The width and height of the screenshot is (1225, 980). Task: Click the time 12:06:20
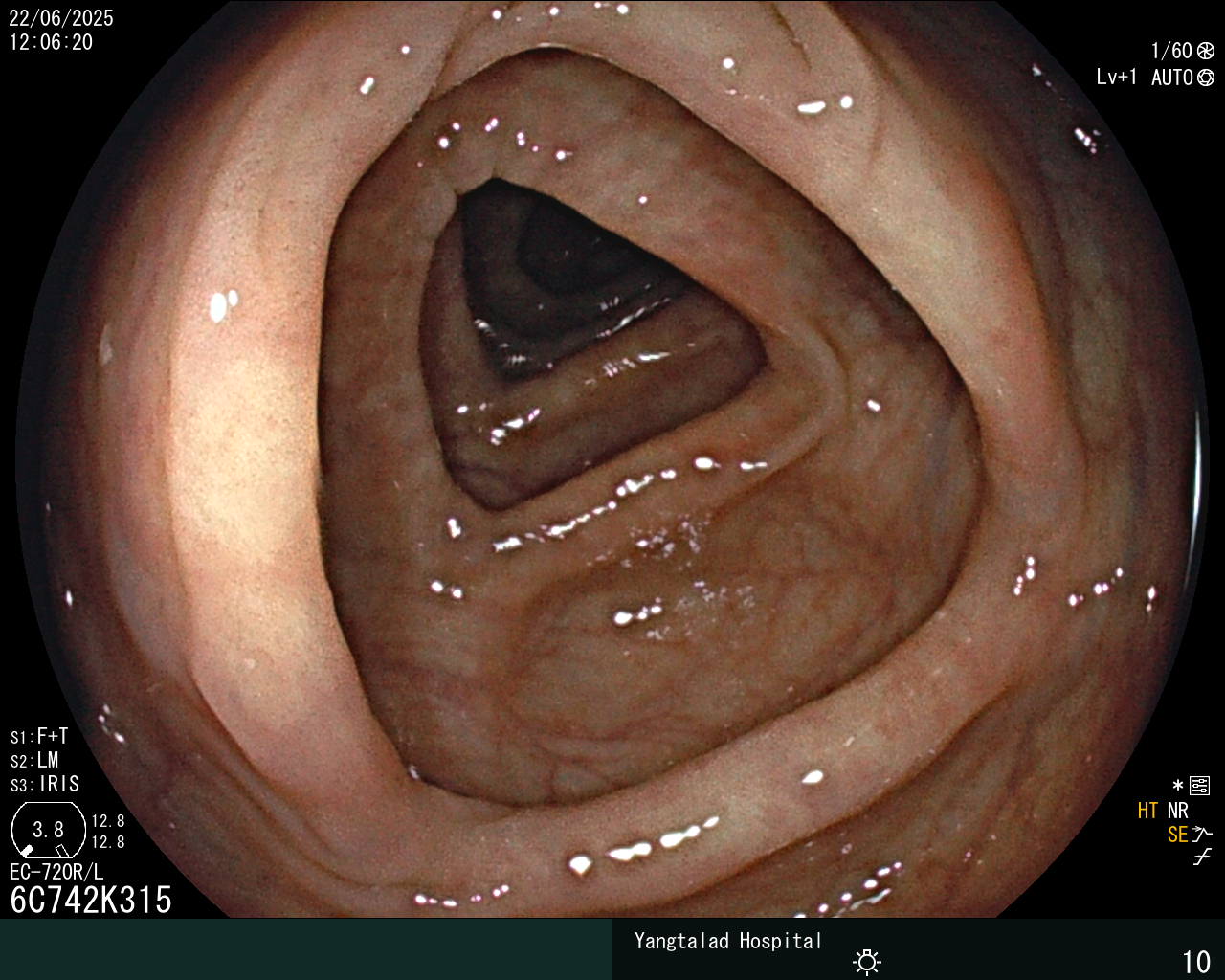pyautogui.click(x=51, y=42)
